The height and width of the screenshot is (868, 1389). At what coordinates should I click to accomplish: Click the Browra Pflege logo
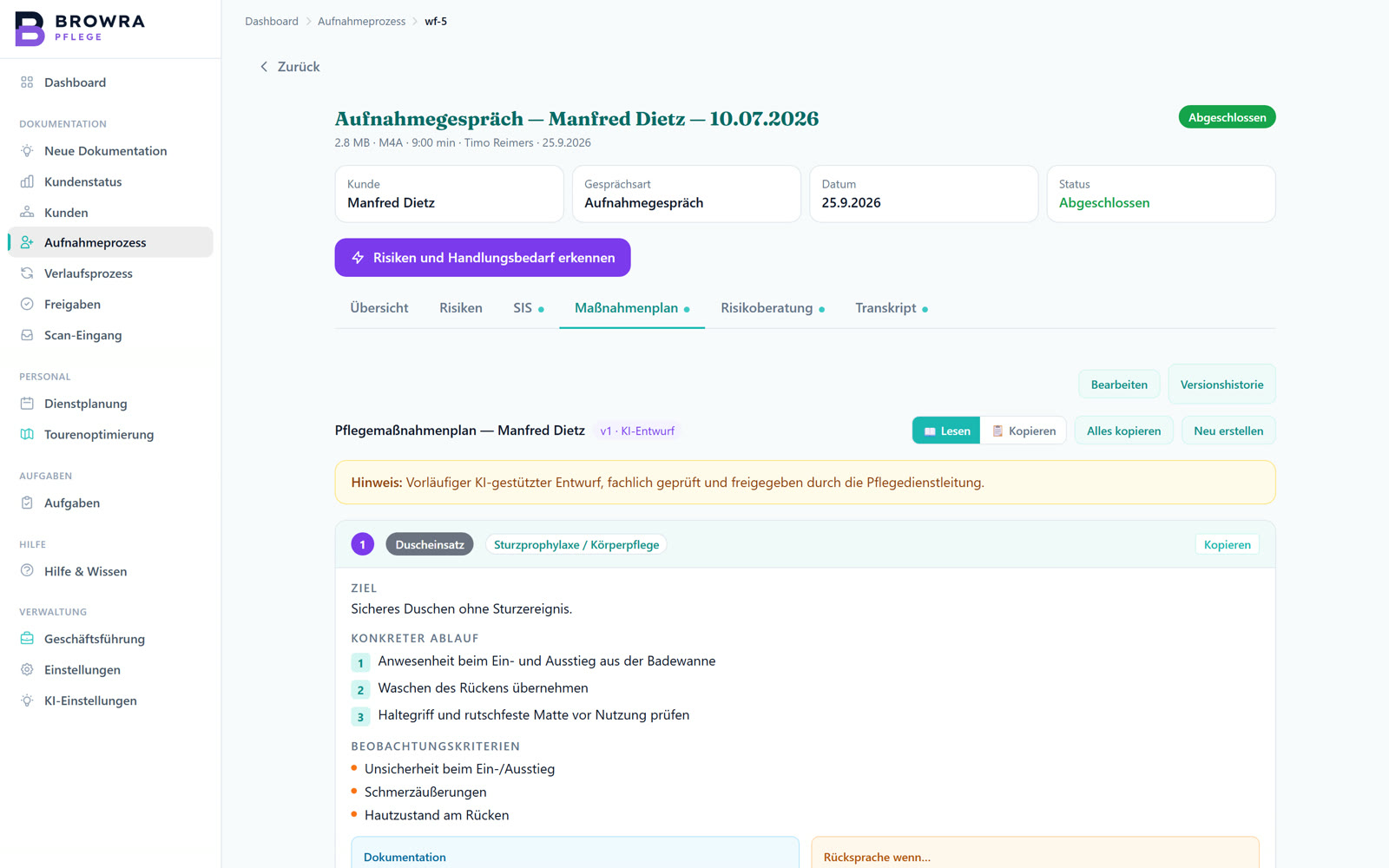80,29
